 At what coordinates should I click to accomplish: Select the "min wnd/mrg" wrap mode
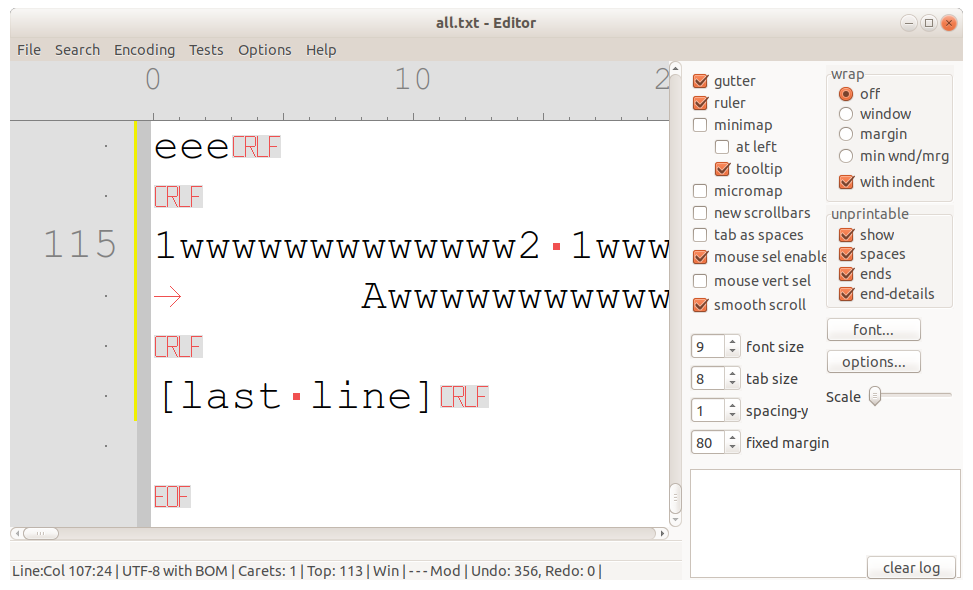pos(845,154)
